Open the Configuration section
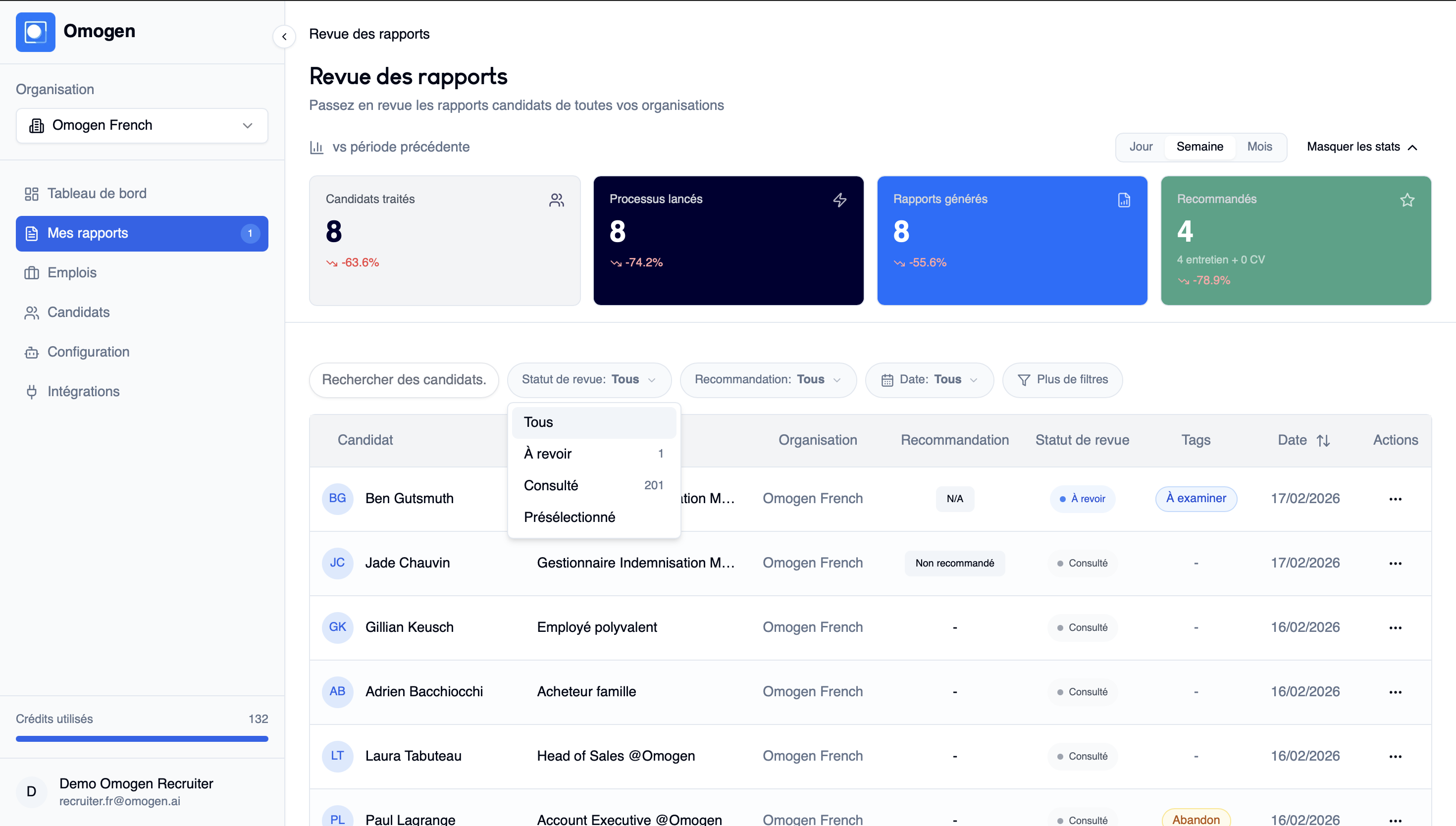This screenshot has height=826, width=1456. (88, 352)
